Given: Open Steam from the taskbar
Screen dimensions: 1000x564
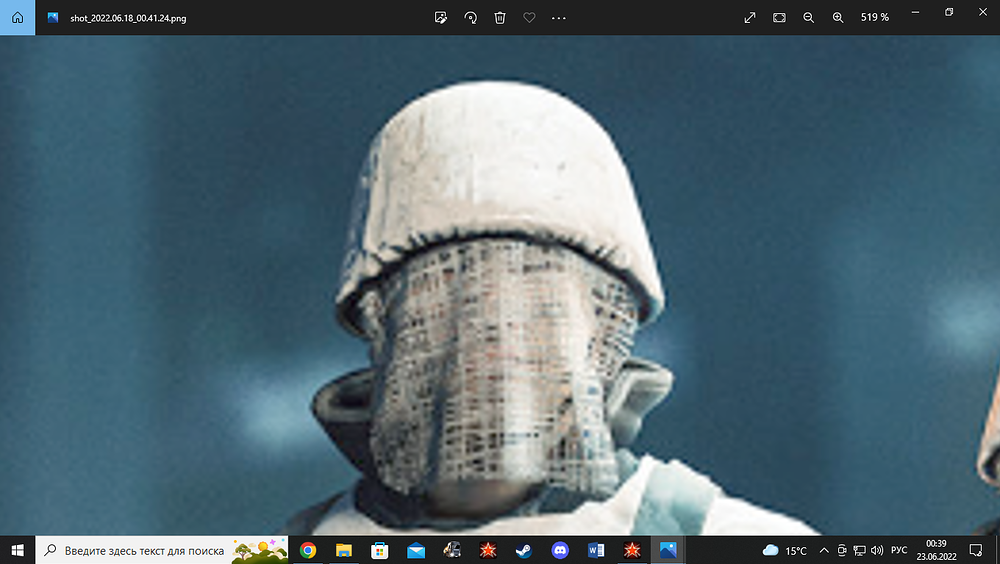Looking at the screenshot, I should 524,550.
